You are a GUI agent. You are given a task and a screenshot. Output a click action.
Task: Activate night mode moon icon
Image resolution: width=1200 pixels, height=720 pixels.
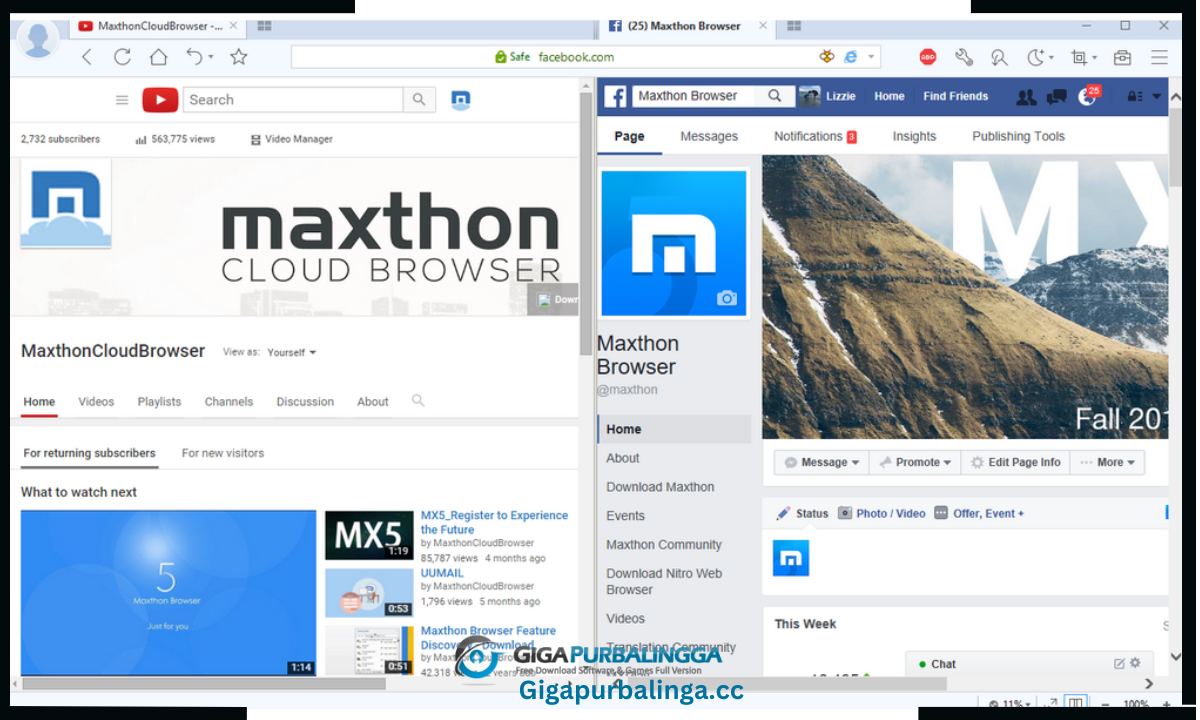pos(1035,57)
